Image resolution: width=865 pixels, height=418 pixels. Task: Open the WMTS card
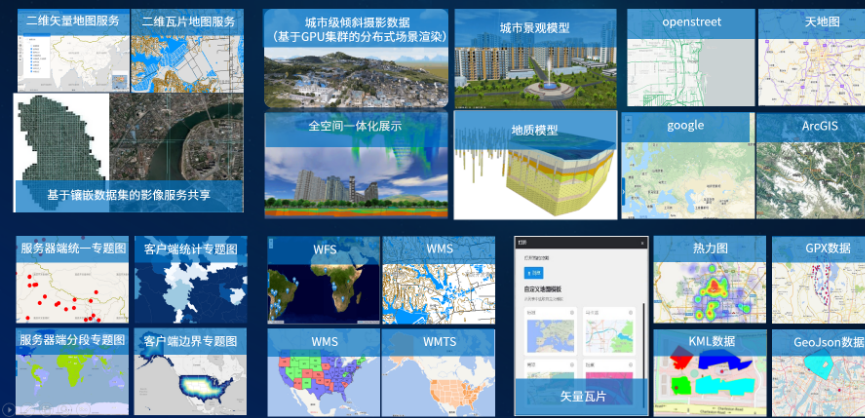coord(439,372)
